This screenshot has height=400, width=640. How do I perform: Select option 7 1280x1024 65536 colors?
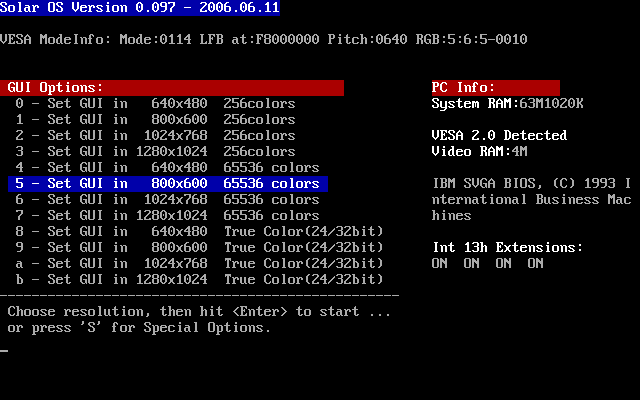tap(167, 216)
